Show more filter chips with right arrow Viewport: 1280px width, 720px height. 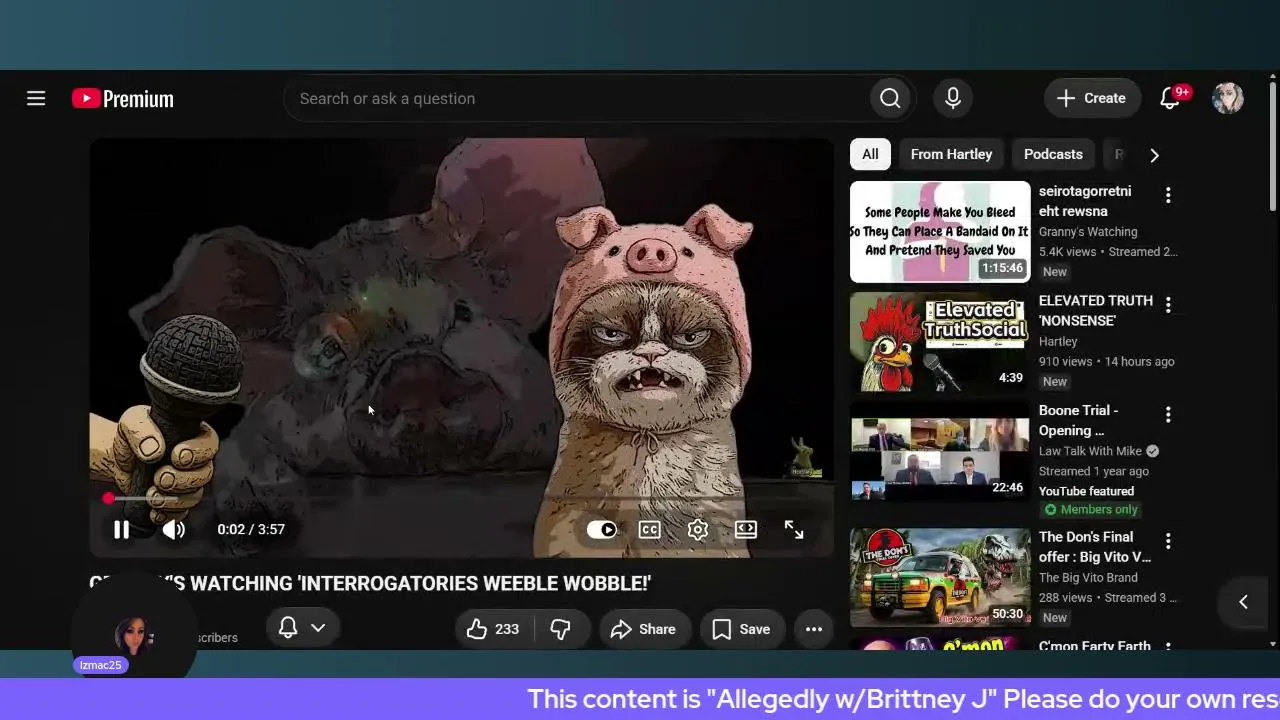coord(1154,155)
